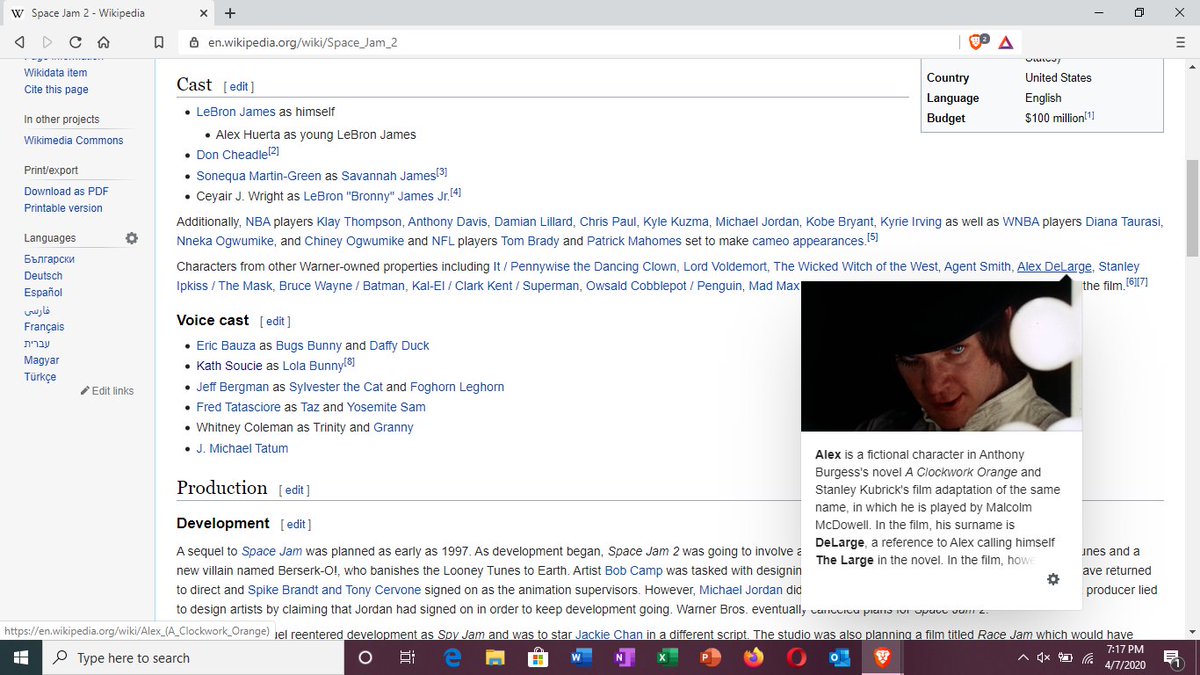Open the budget citation [1] reference
The image size is (1200, 675).
click(1089, 116)
